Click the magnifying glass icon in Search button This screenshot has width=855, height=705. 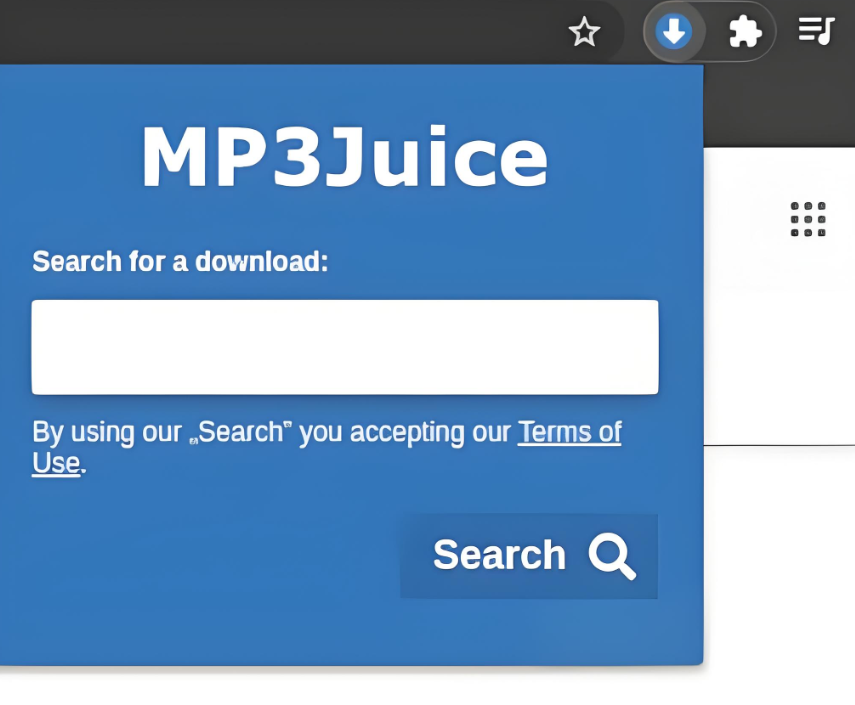[612, 556]
